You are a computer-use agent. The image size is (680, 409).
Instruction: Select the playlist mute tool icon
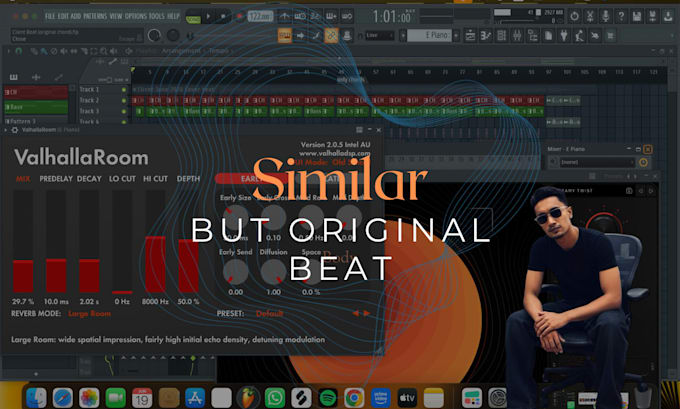tap(64, 51)
